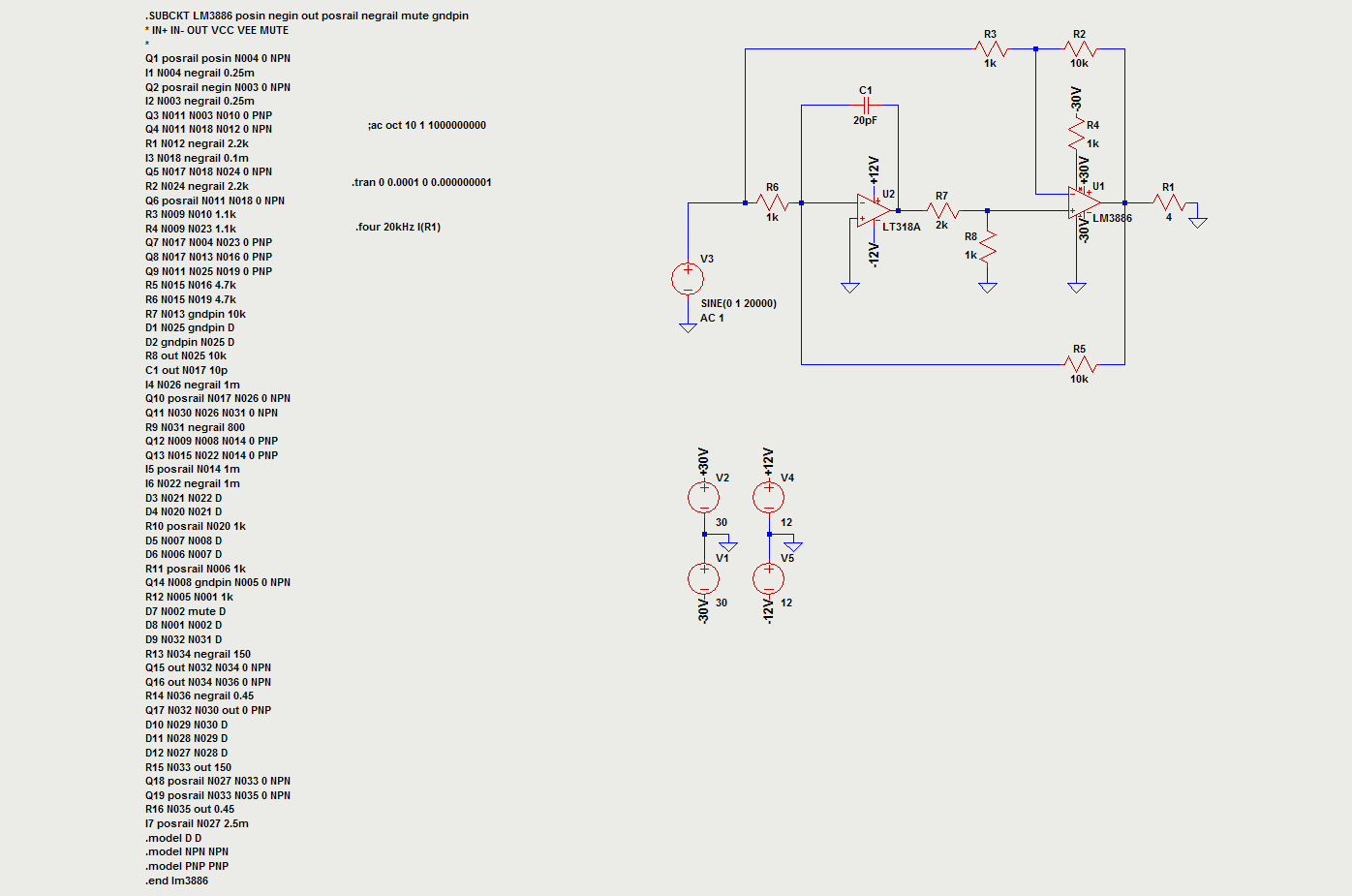Click the 'Q1 posrail posin N004 0 NPN' line
The image size is (1352, 896).
click(218, 58)
